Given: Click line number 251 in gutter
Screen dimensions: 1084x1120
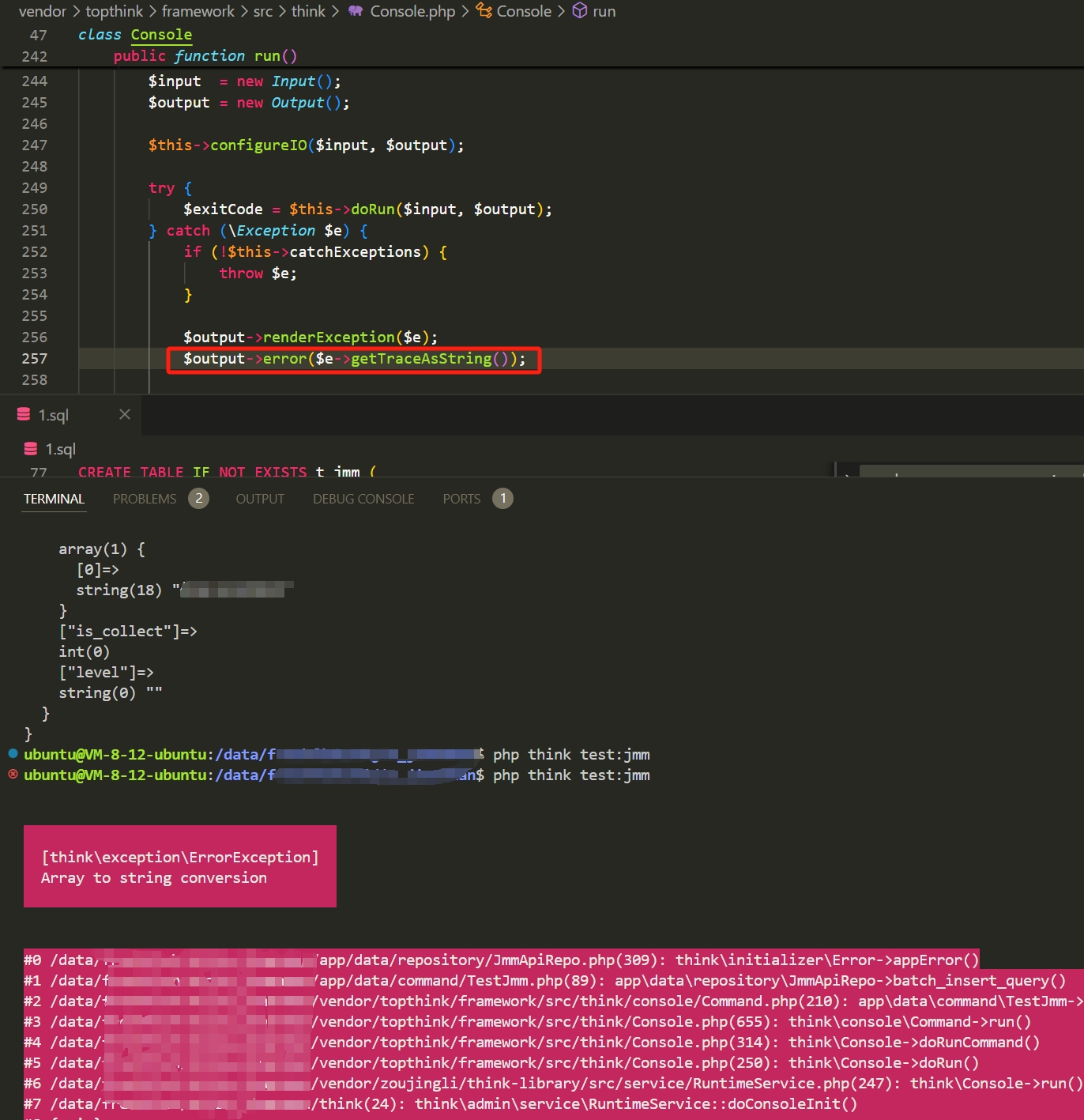Looking at the screenshot, I should click(35, 230).
